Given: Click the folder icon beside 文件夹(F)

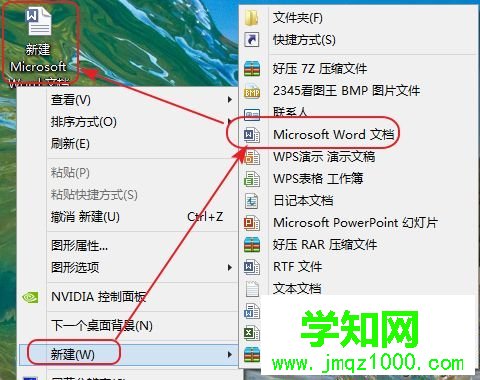Looking at the screenshot, I should [252, 18].
